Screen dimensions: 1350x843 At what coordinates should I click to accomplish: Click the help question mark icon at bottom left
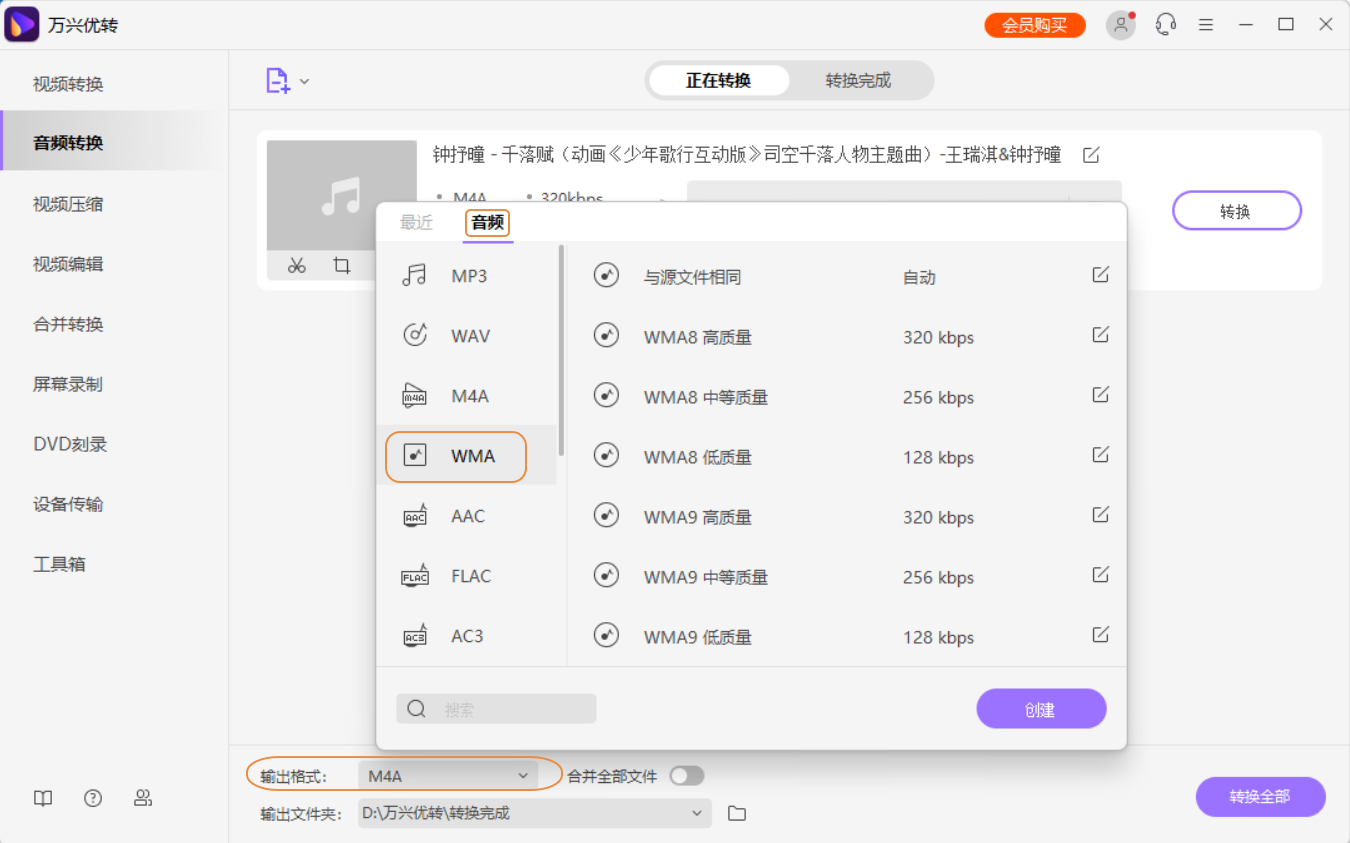[93, 798]
